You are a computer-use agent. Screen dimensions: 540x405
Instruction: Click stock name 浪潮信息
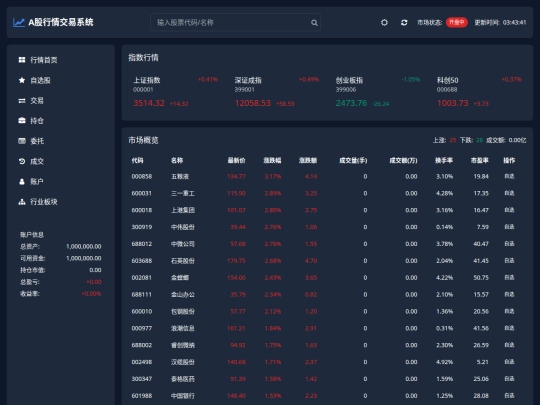point(183,328)
